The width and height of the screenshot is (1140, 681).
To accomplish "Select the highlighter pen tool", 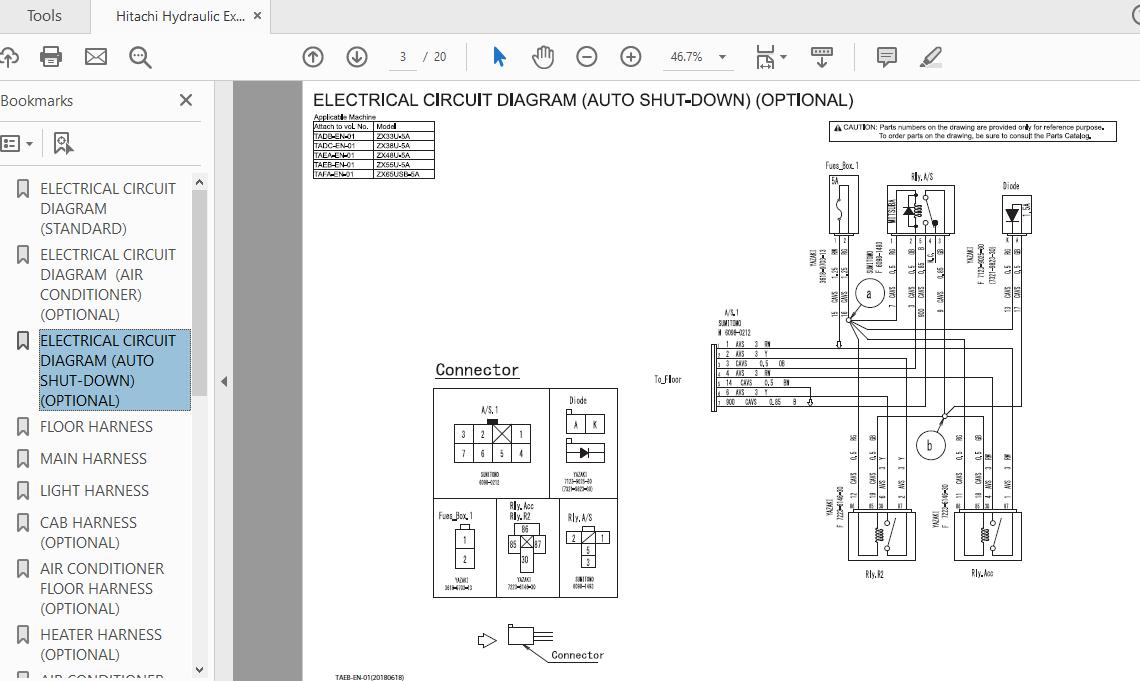I will [930, 57].
